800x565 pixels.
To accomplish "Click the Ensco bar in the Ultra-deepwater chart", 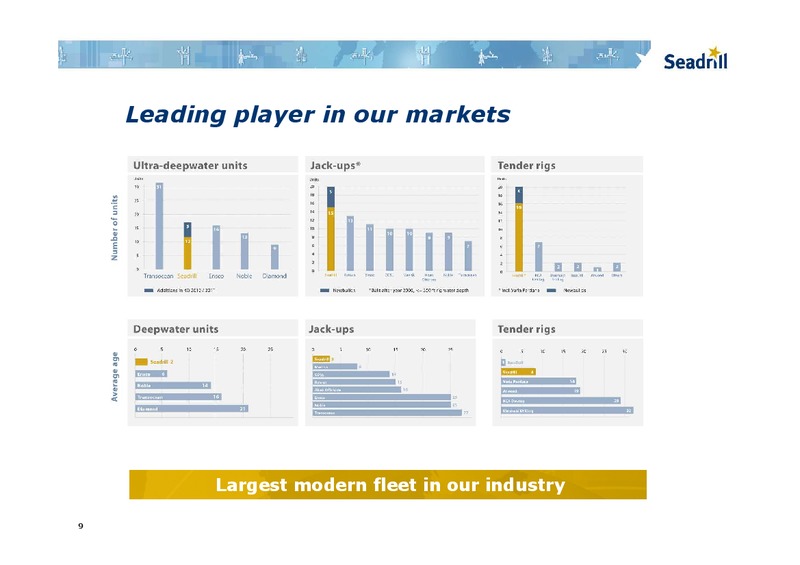I will tap(216, 247).
